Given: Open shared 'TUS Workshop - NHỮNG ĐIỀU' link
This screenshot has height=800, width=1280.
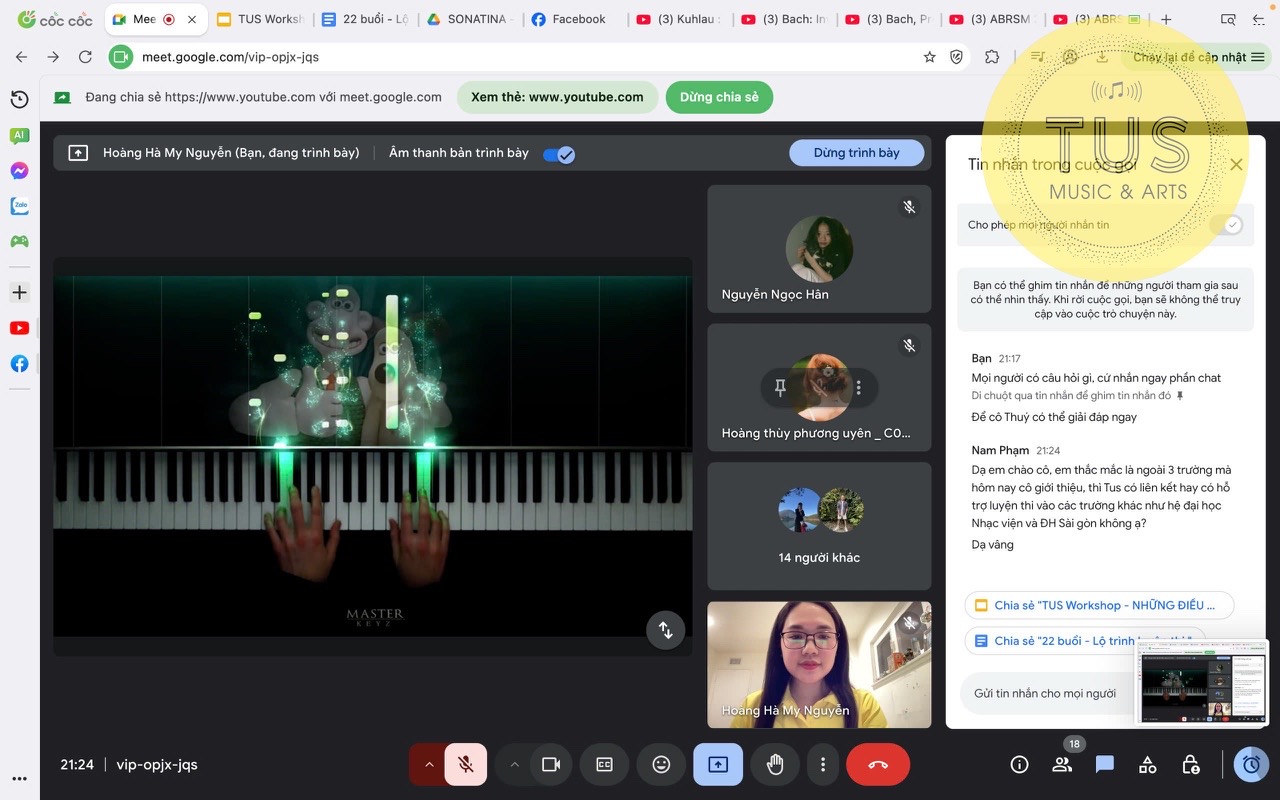Looking at the screenshot, I should [1099, 605].
